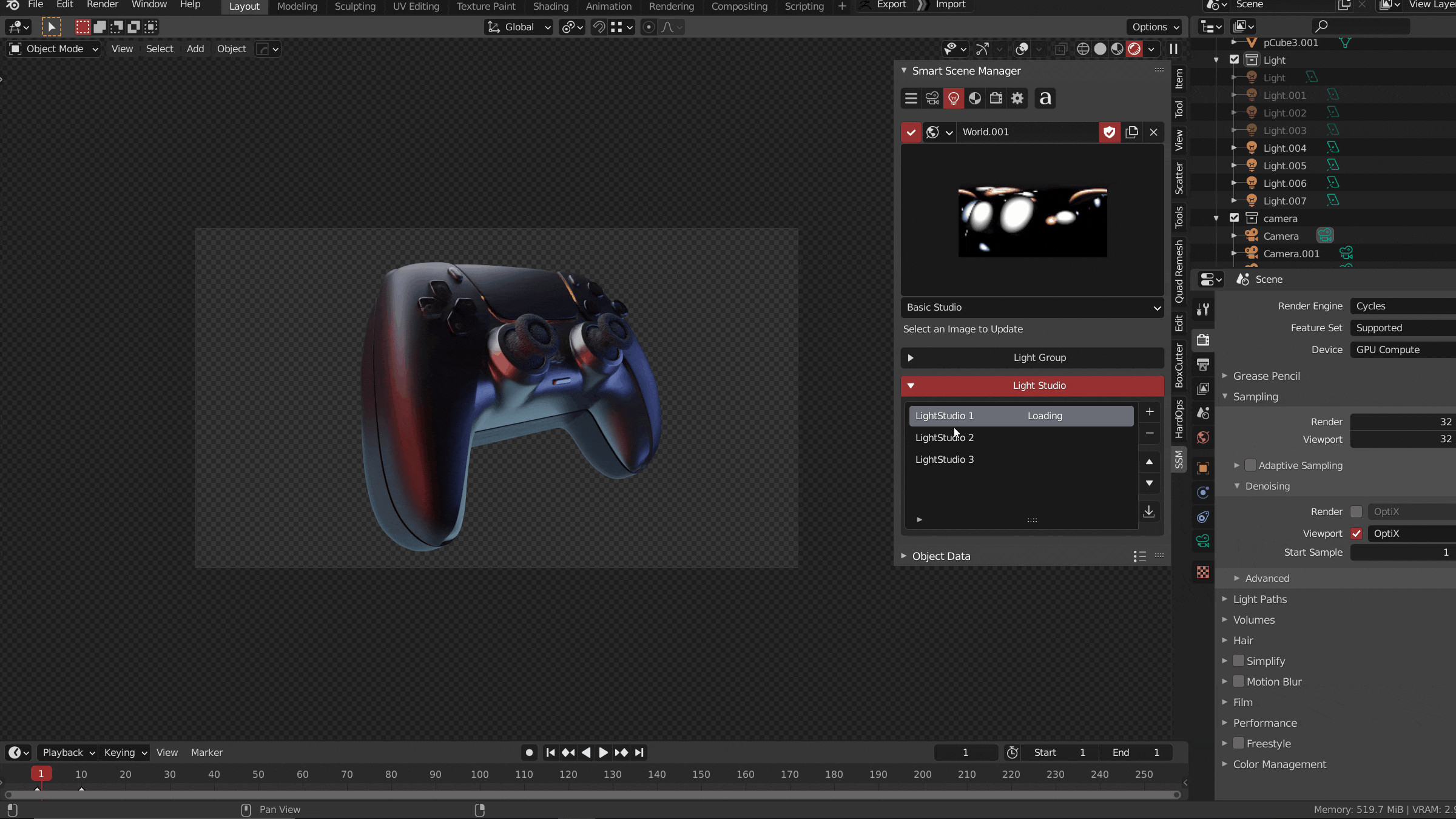Uncheck the Light collection visibility checkbox

point(1234,60)
